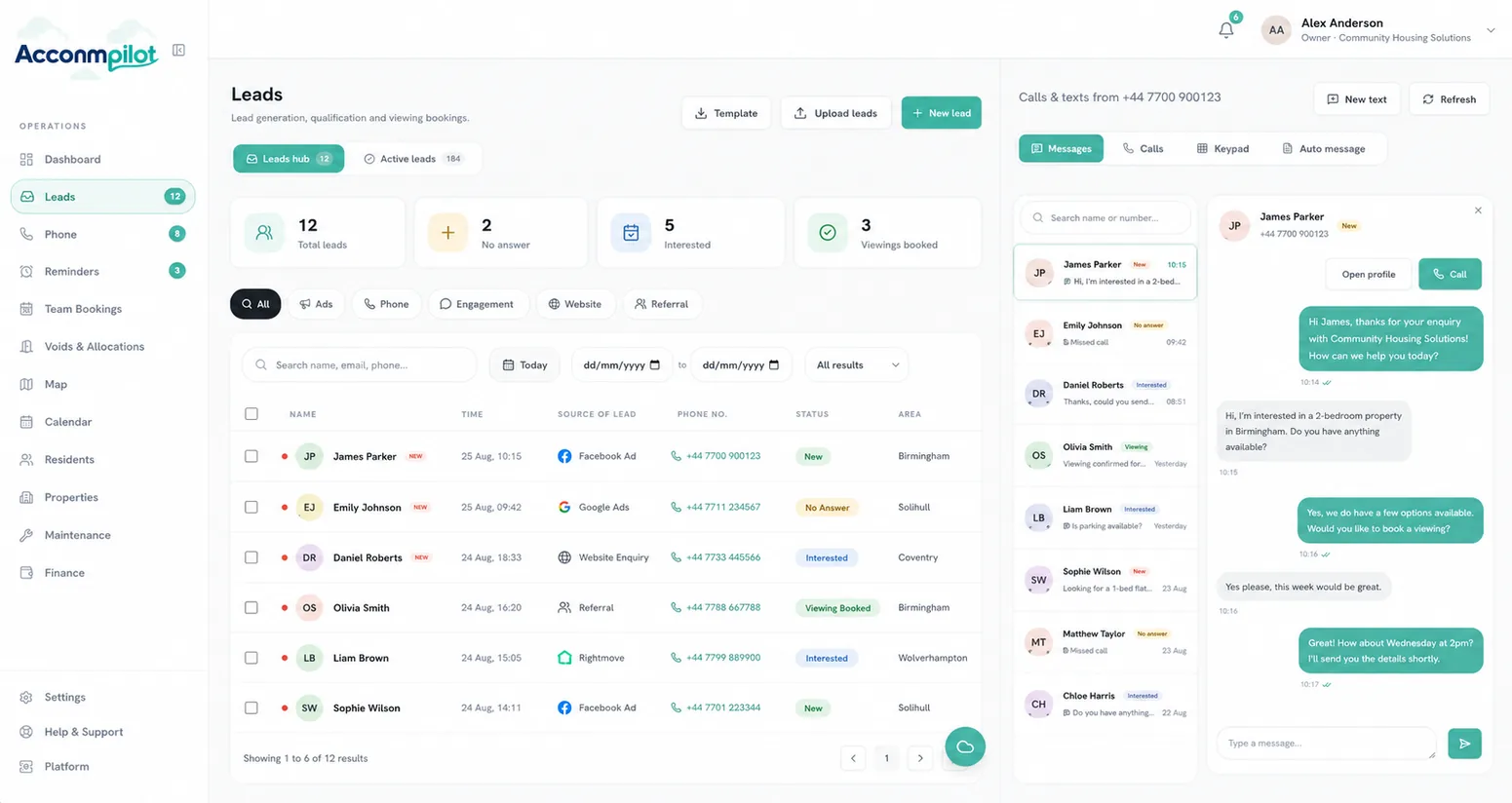This screenshot has height=803, width=1512.
Task: Check the box for Emily Johnson
Action: pos(252,507)
